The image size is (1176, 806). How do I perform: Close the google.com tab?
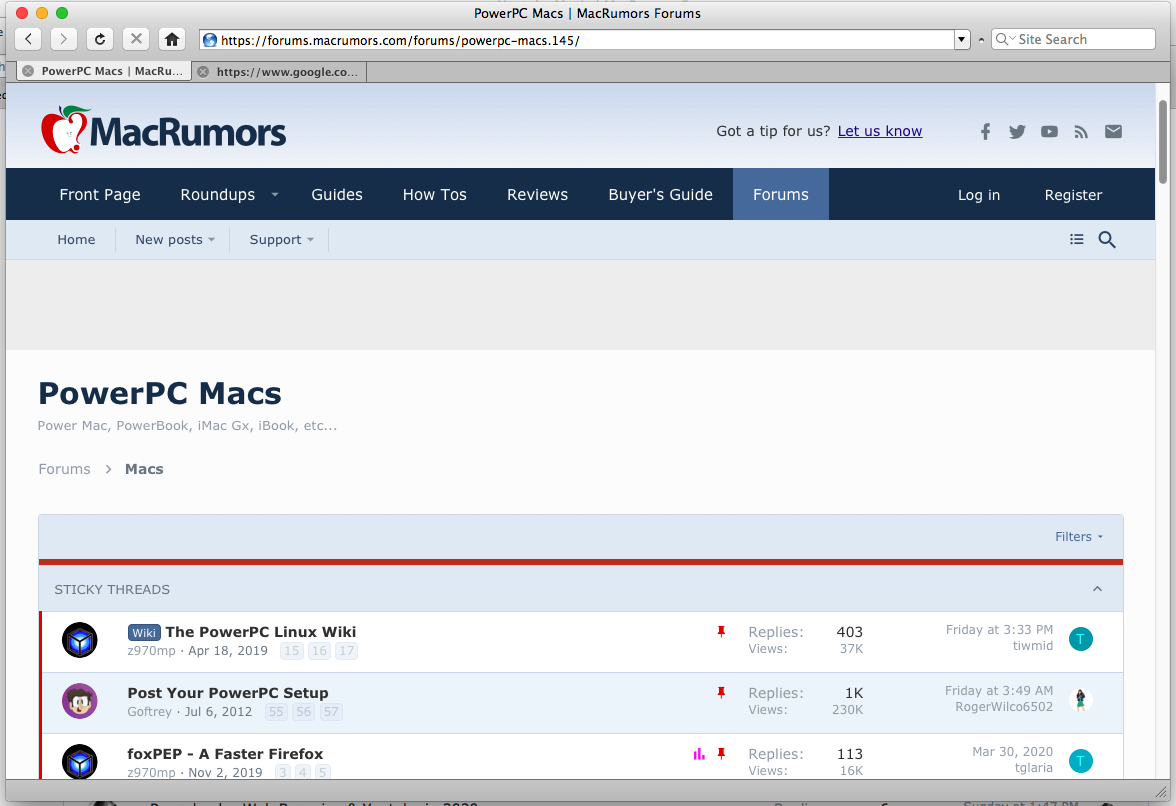(202, 72)
